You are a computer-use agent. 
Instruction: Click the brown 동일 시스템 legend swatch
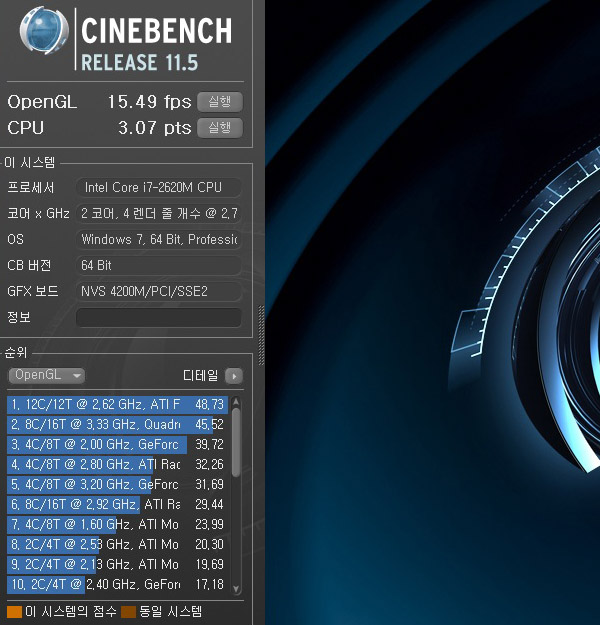pyautogui.click(x=129, y=612)
